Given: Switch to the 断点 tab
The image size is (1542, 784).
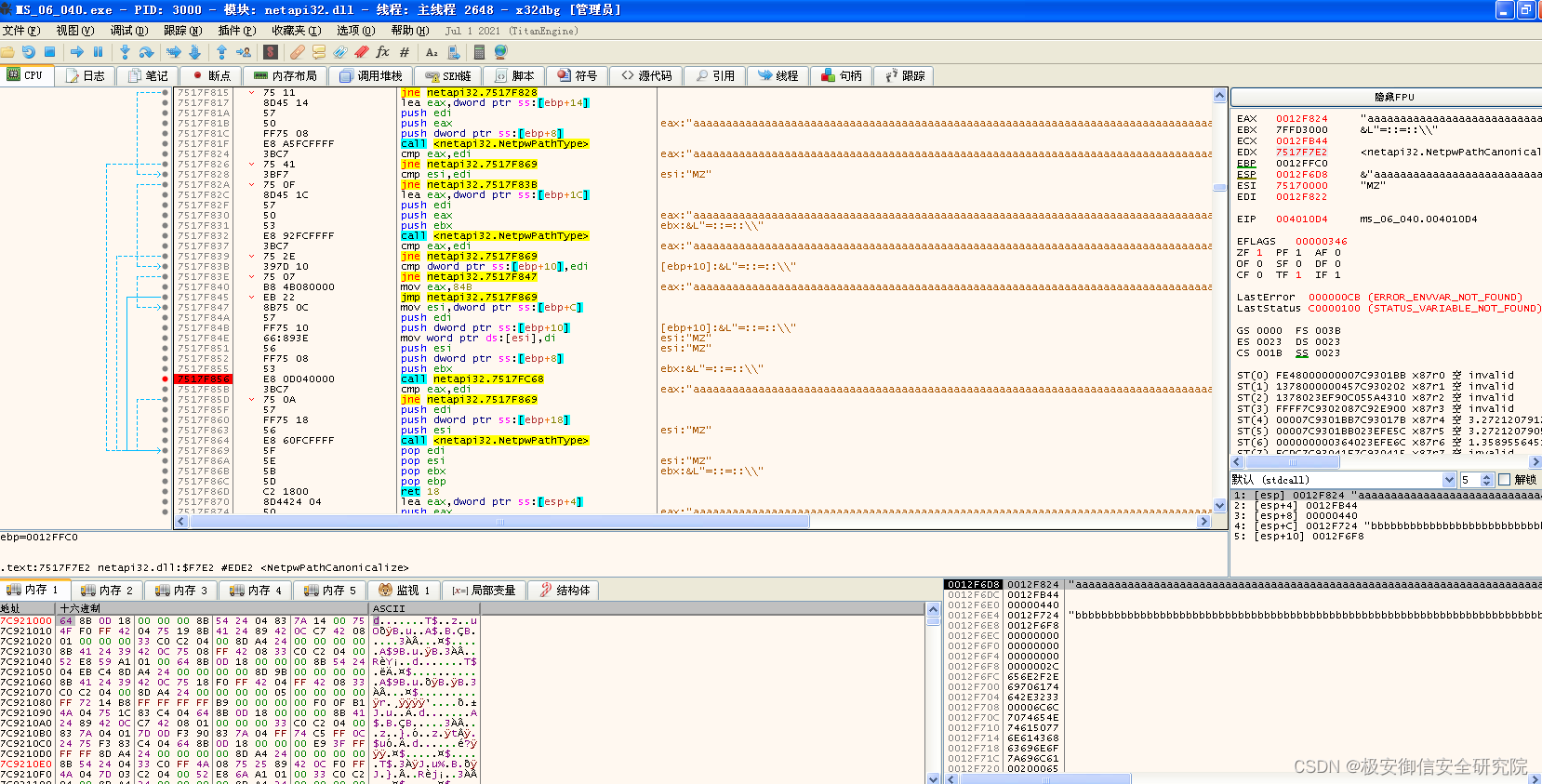Looking at the screenshot, I should tap(210, 75).
